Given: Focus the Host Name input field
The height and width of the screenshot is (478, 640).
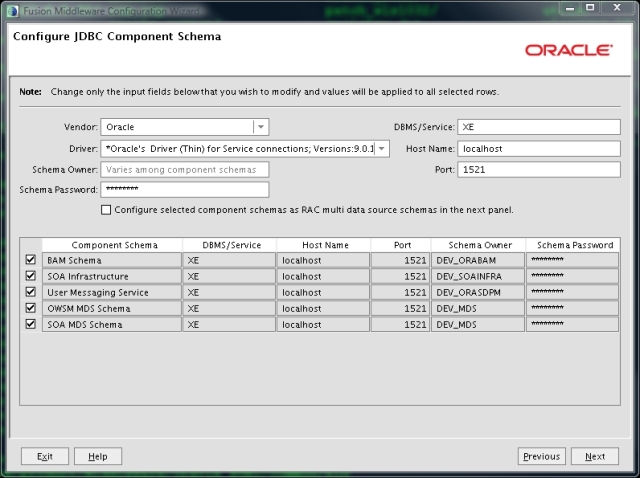Looking at the screenshot, I should 539,149.
